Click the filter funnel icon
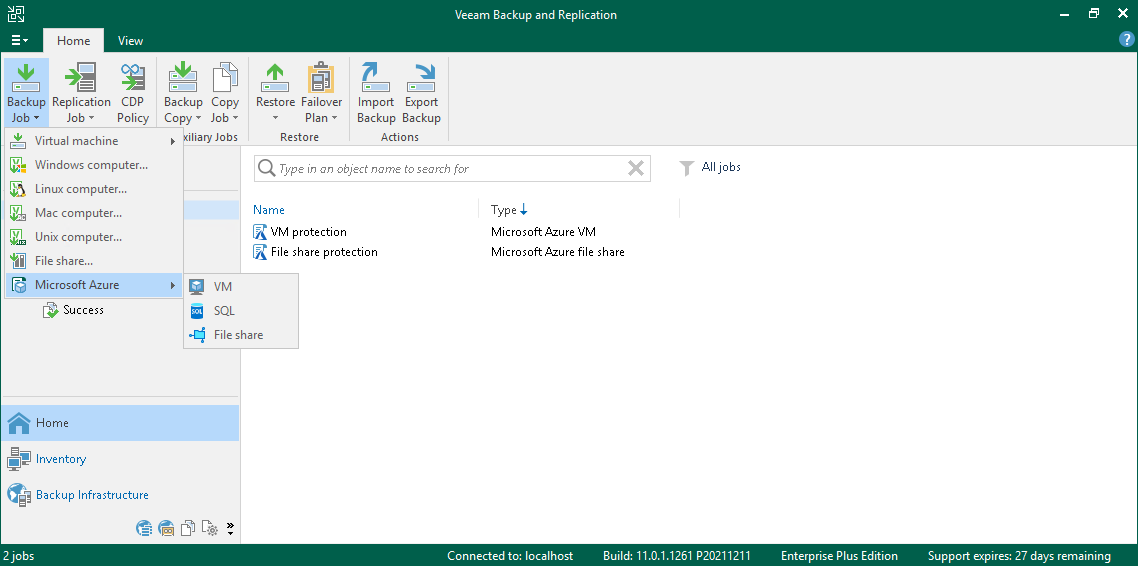The image size is (1138, 566). 687,168
